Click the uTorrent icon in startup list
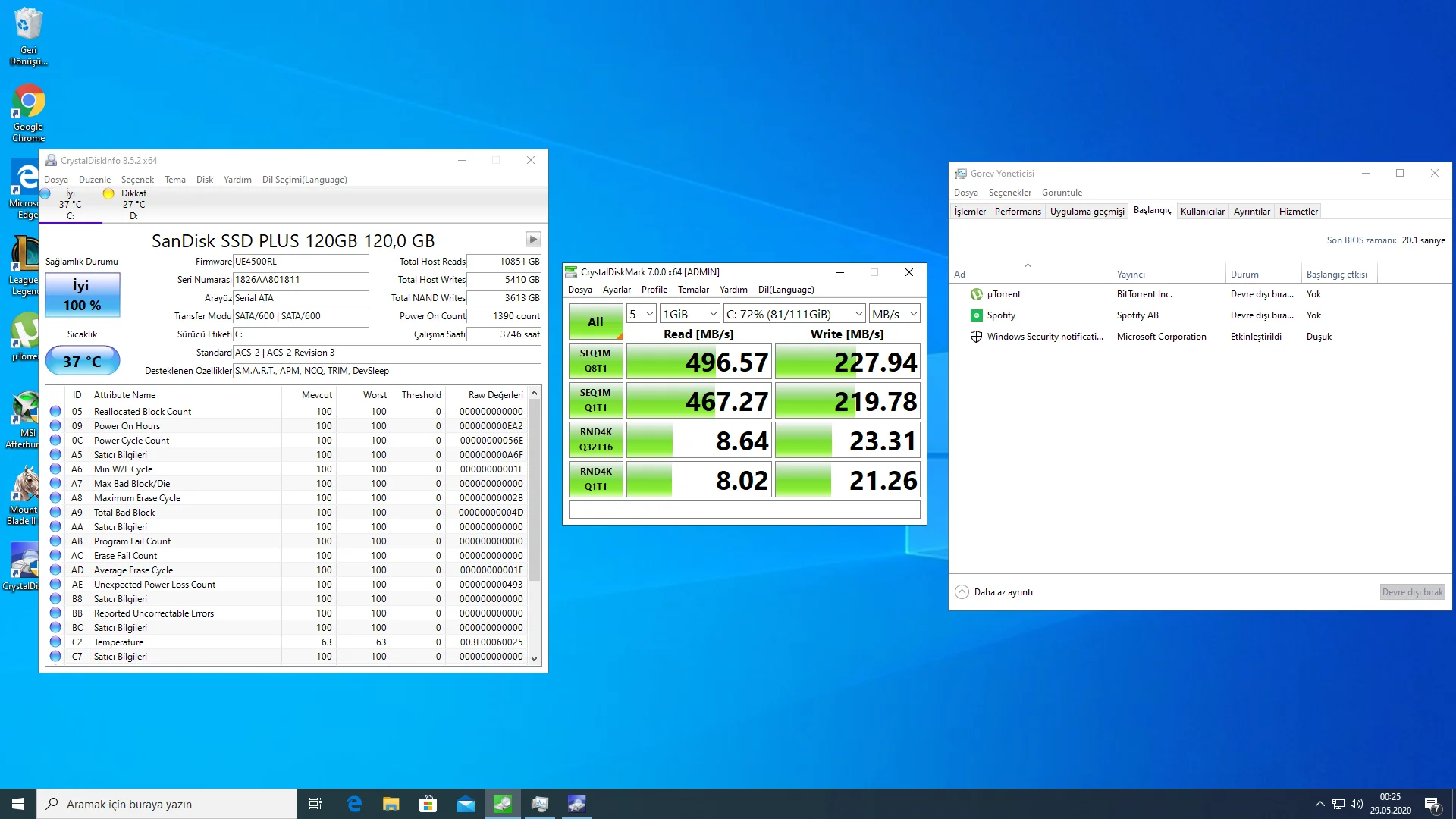This screenshot has width=1456, height=819. [x=976, y=294]
